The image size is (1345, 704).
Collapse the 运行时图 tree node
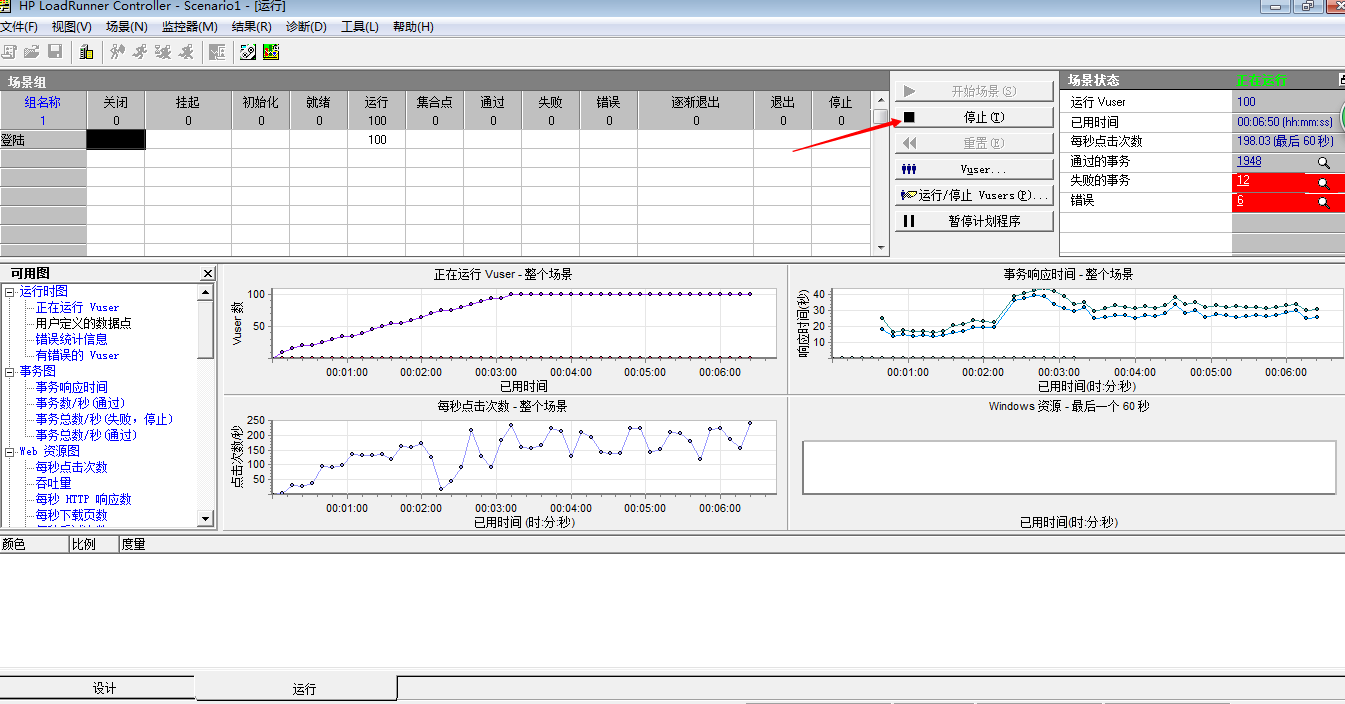tap(10, 292)
